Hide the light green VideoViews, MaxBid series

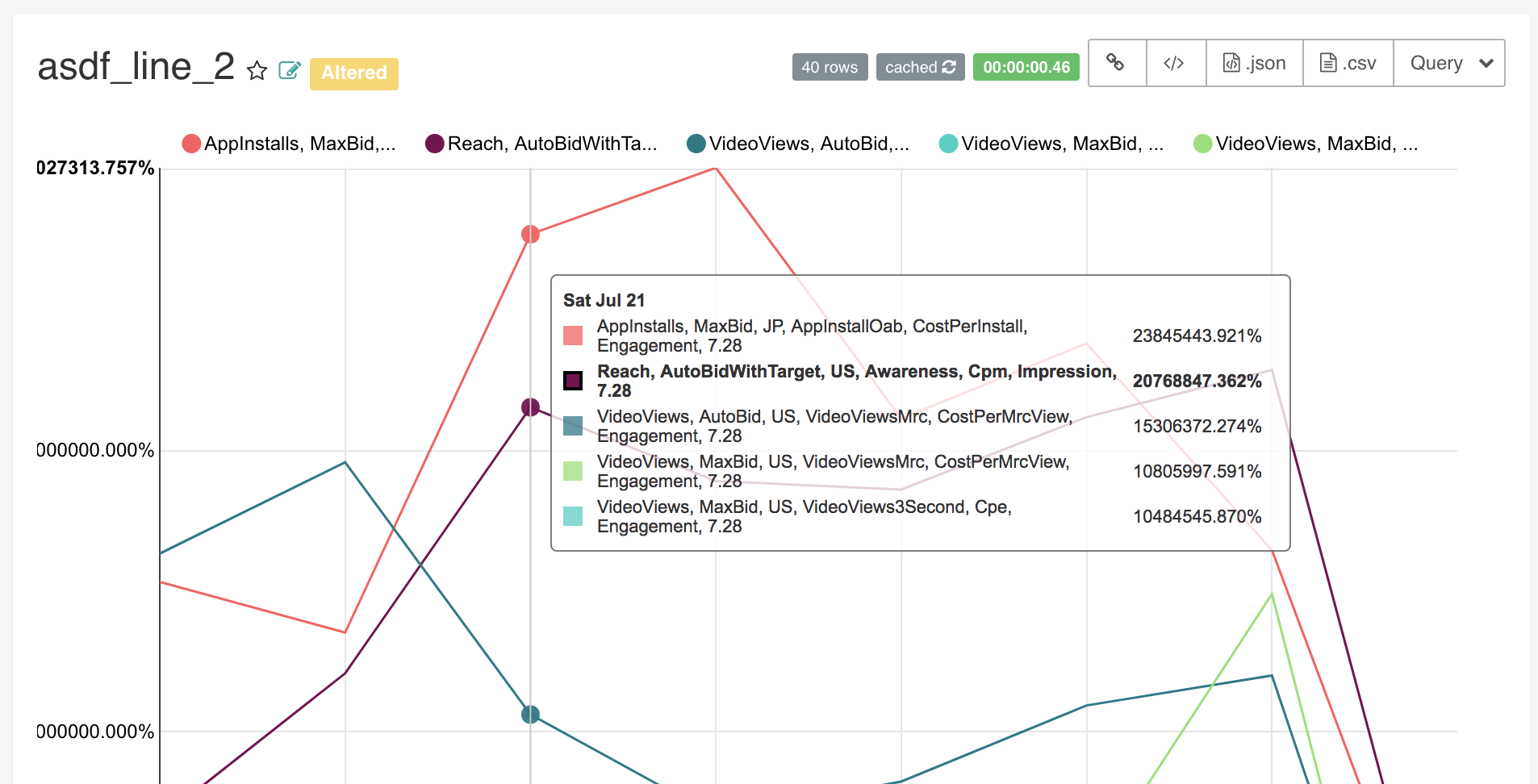[1306, 144]
